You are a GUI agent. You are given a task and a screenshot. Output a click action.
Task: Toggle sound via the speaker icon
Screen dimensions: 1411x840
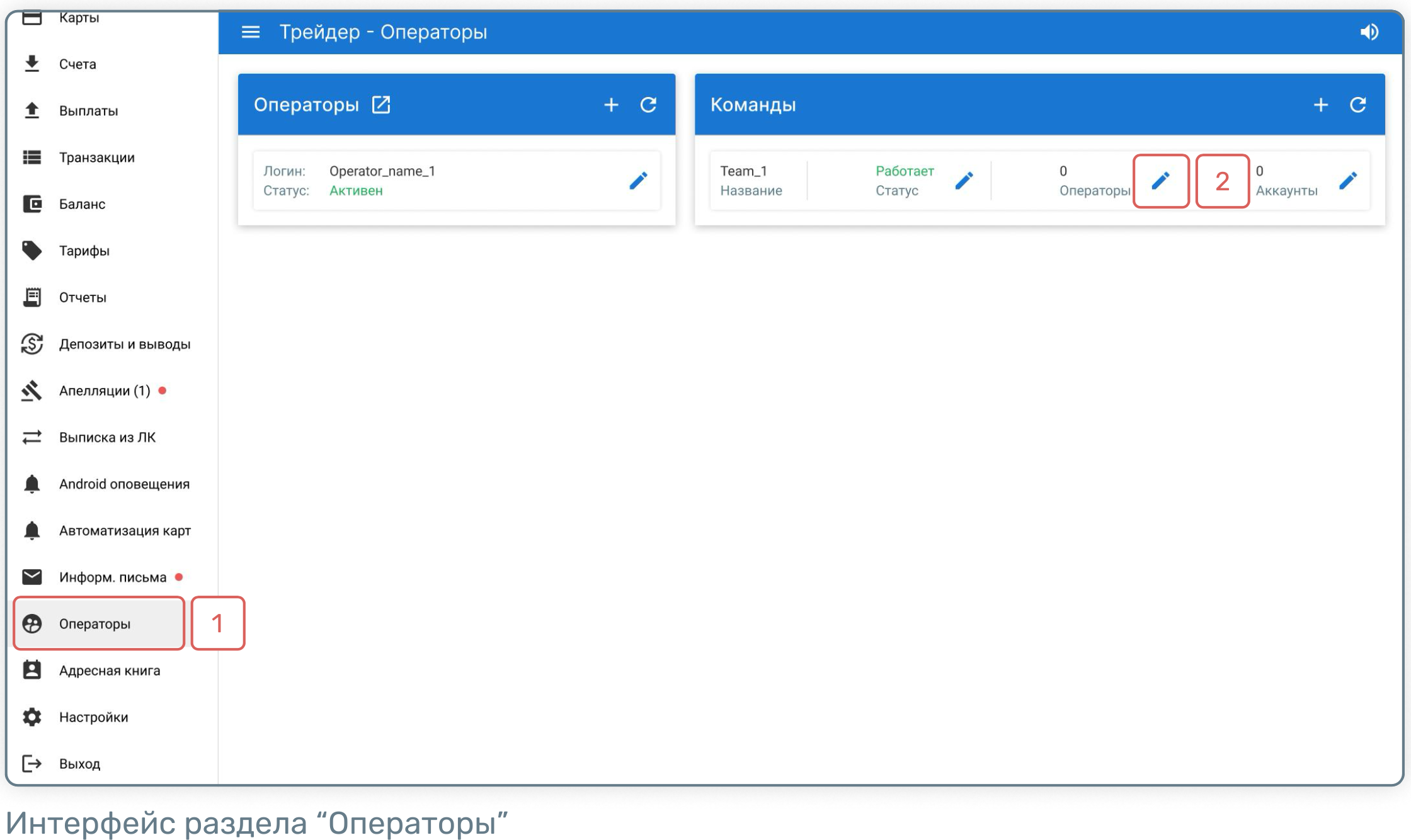1369,32
